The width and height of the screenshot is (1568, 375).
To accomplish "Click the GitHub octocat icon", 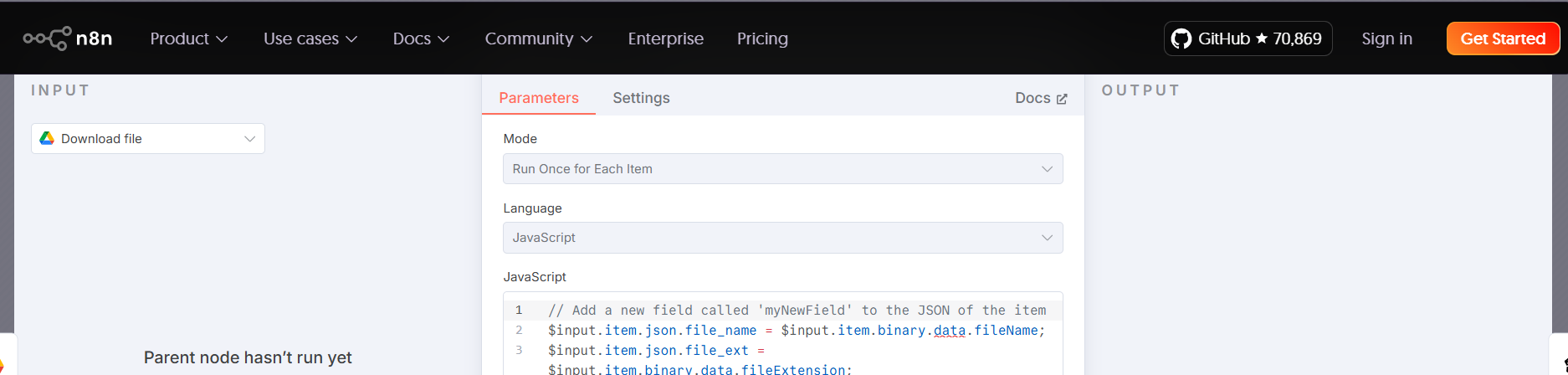I will tap(1181, 39).
